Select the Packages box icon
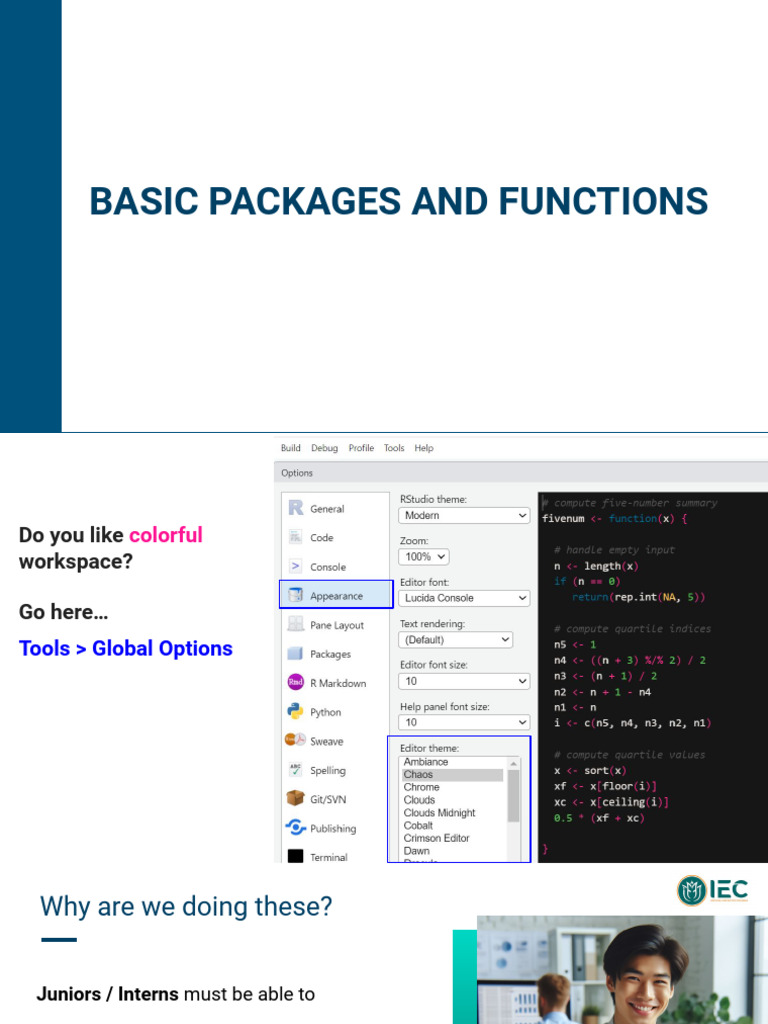This screenshot has height=1024, width=768. (x=296, y=653)
